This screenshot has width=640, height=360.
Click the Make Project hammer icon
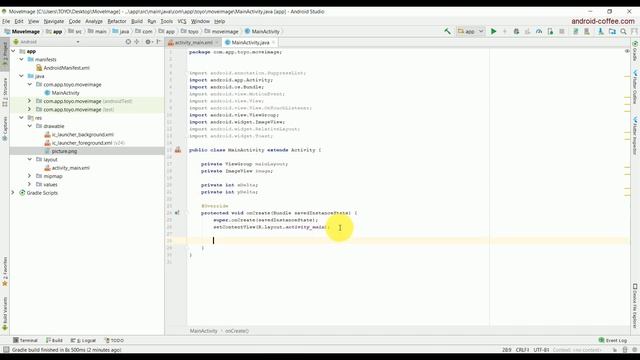[x=447, y=31]
